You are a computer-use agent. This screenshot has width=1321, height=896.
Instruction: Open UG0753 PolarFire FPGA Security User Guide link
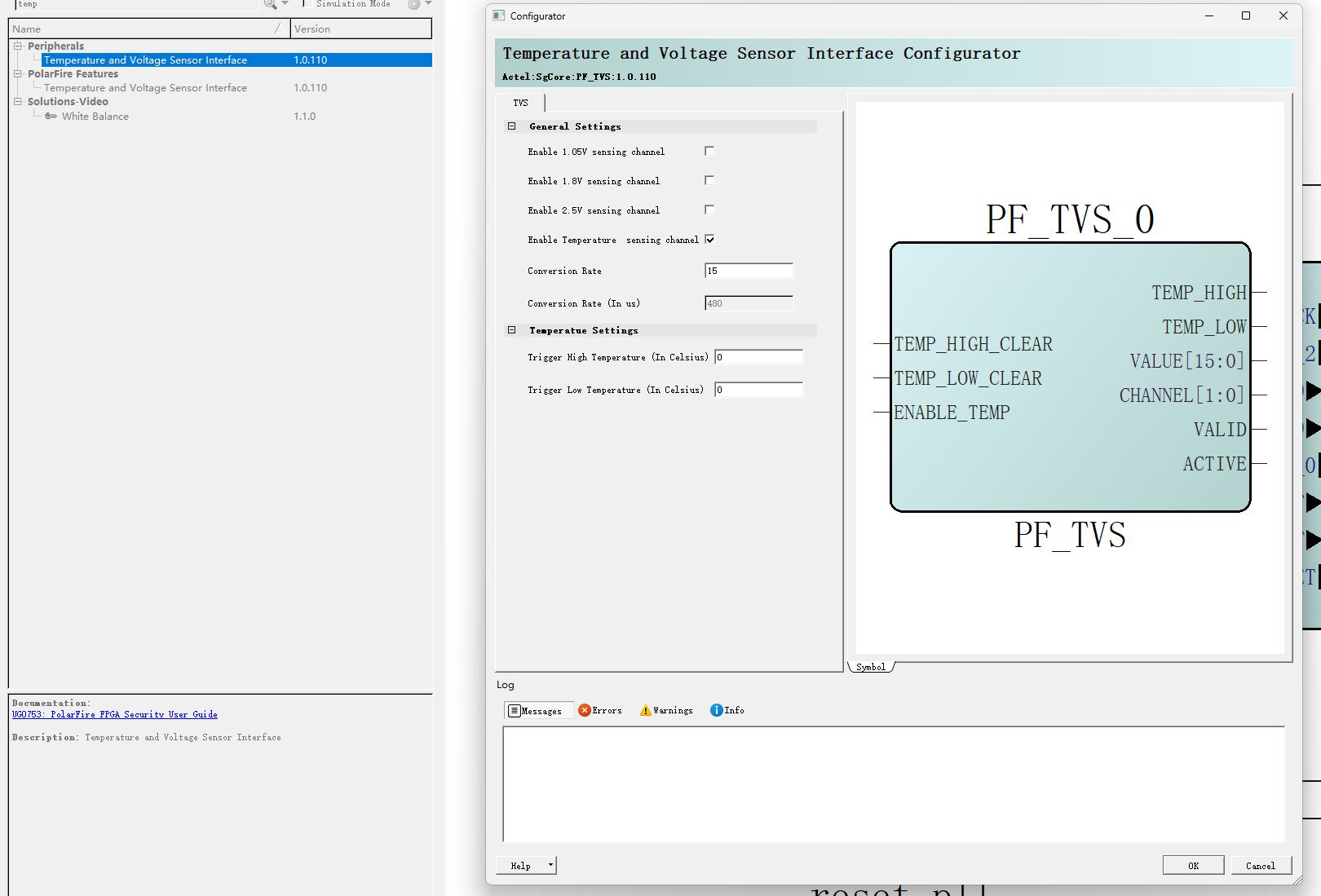pos(114,714)
